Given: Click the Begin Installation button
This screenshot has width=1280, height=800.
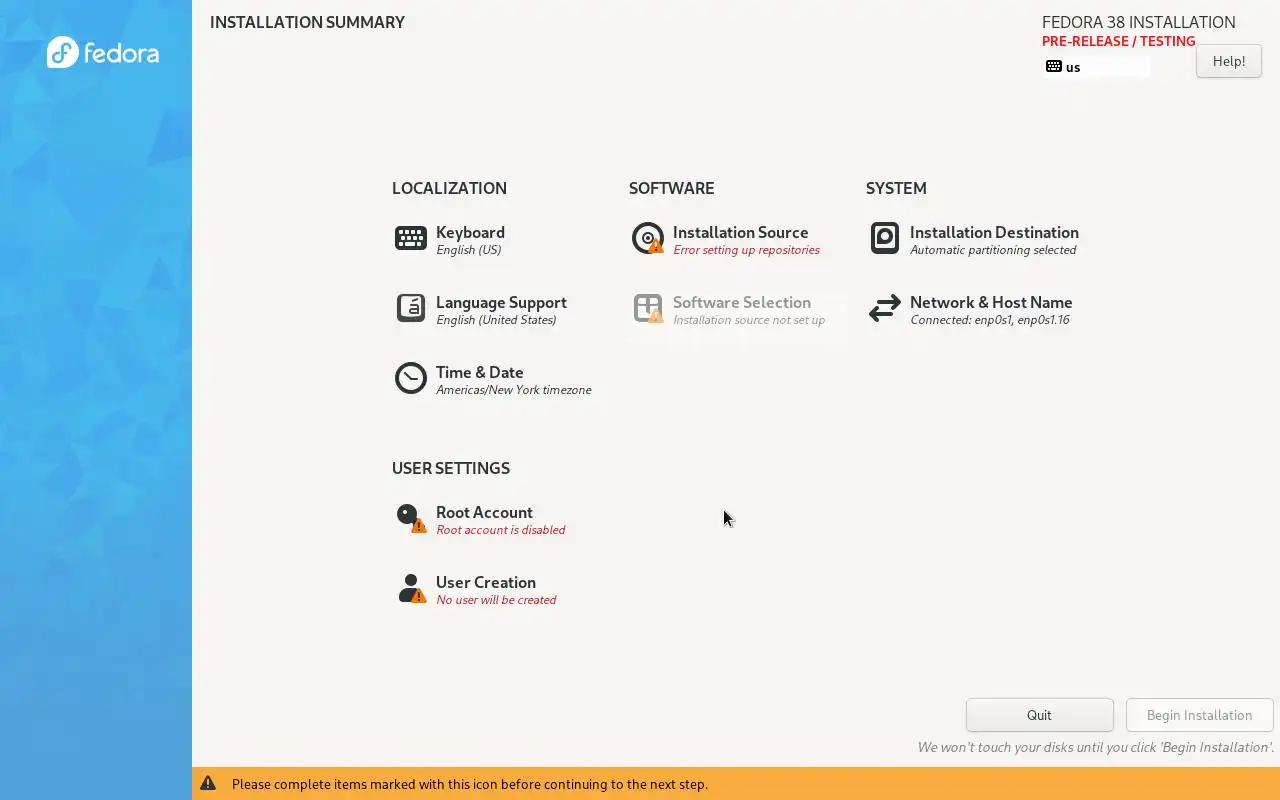Looking at the screenshot, I should click(1199, 715).
